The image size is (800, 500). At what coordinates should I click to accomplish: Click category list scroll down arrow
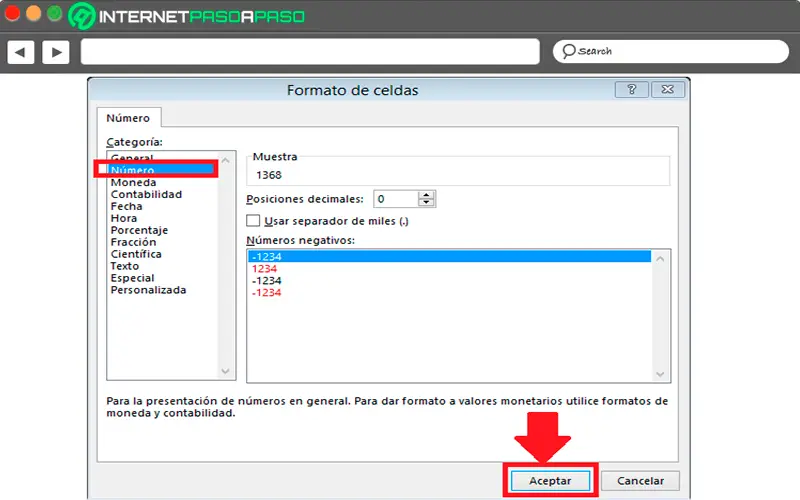[226, 371]
